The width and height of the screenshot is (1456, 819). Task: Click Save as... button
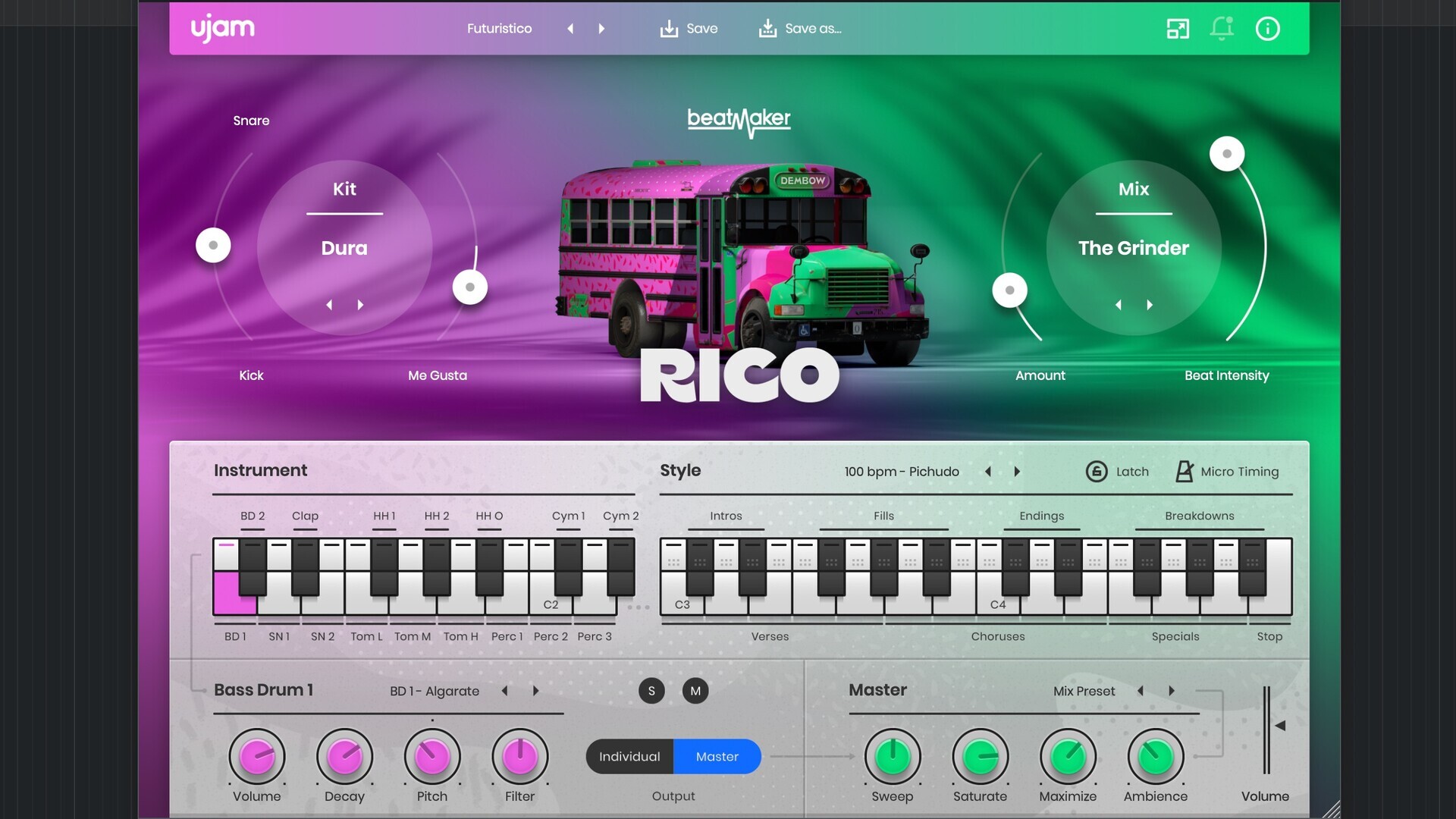[800, 29]
